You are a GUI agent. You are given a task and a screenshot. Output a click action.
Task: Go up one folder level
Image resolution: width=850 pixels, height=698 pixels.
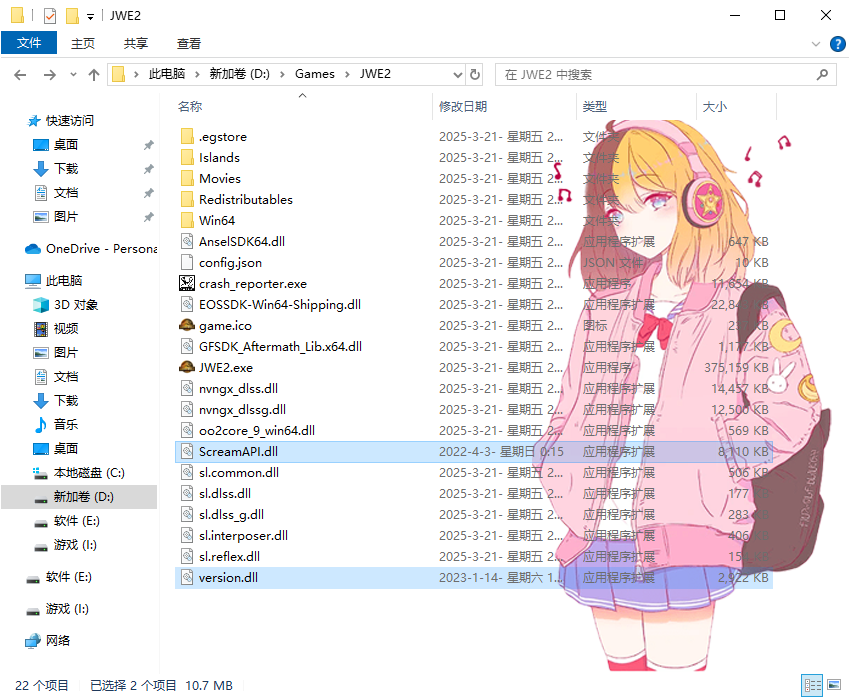[x=94, y=75]
